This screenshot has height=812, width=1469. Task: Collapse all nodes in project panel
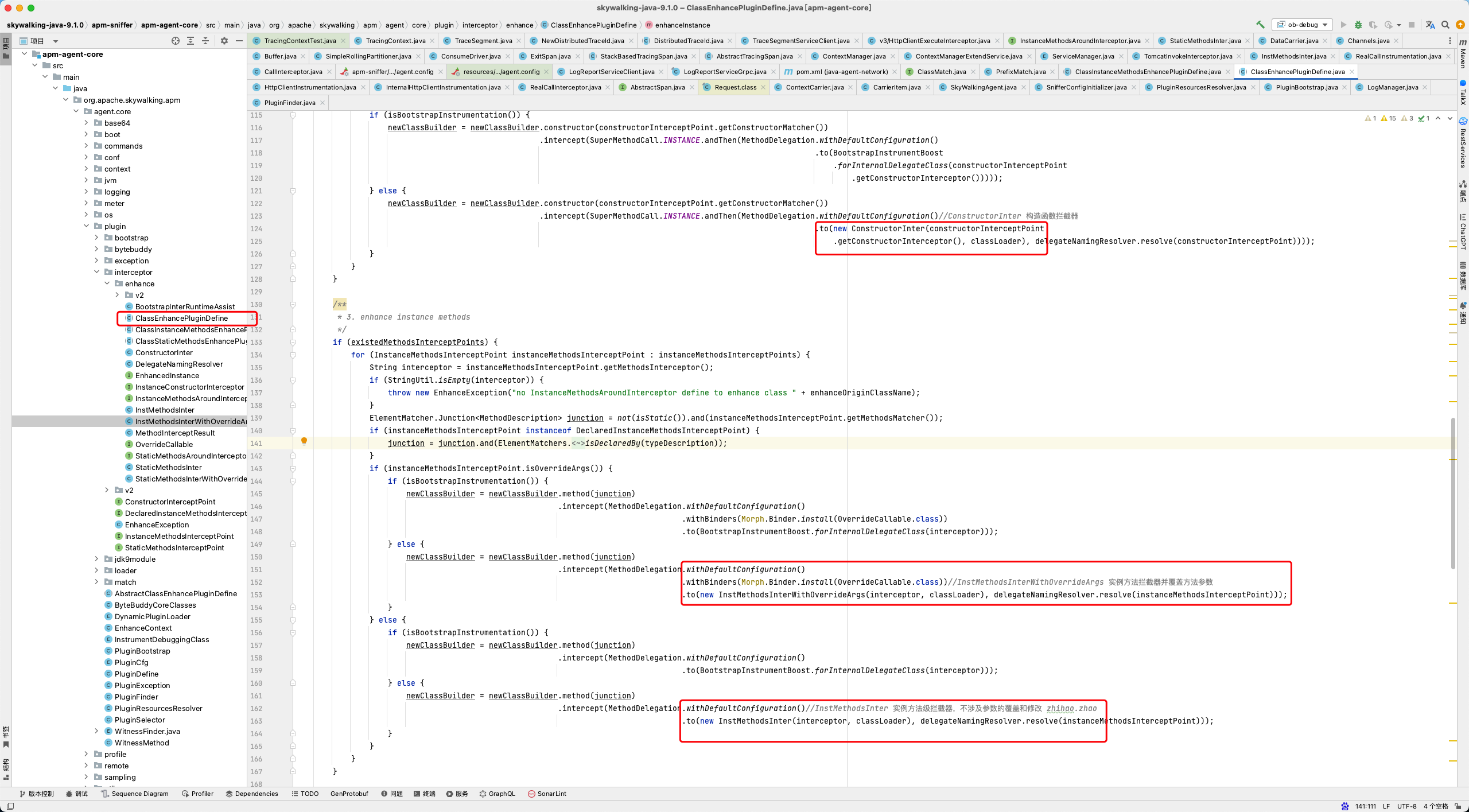click(205, 41)
